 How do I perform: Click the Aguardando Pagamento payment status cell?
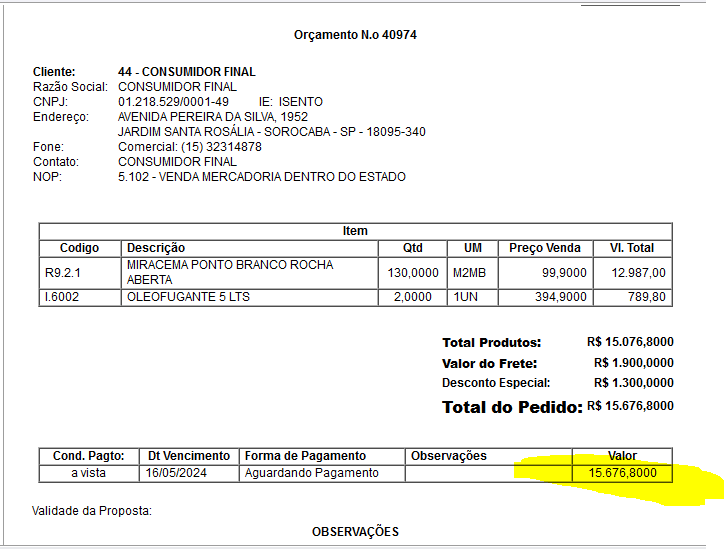[x=311, y=473]
